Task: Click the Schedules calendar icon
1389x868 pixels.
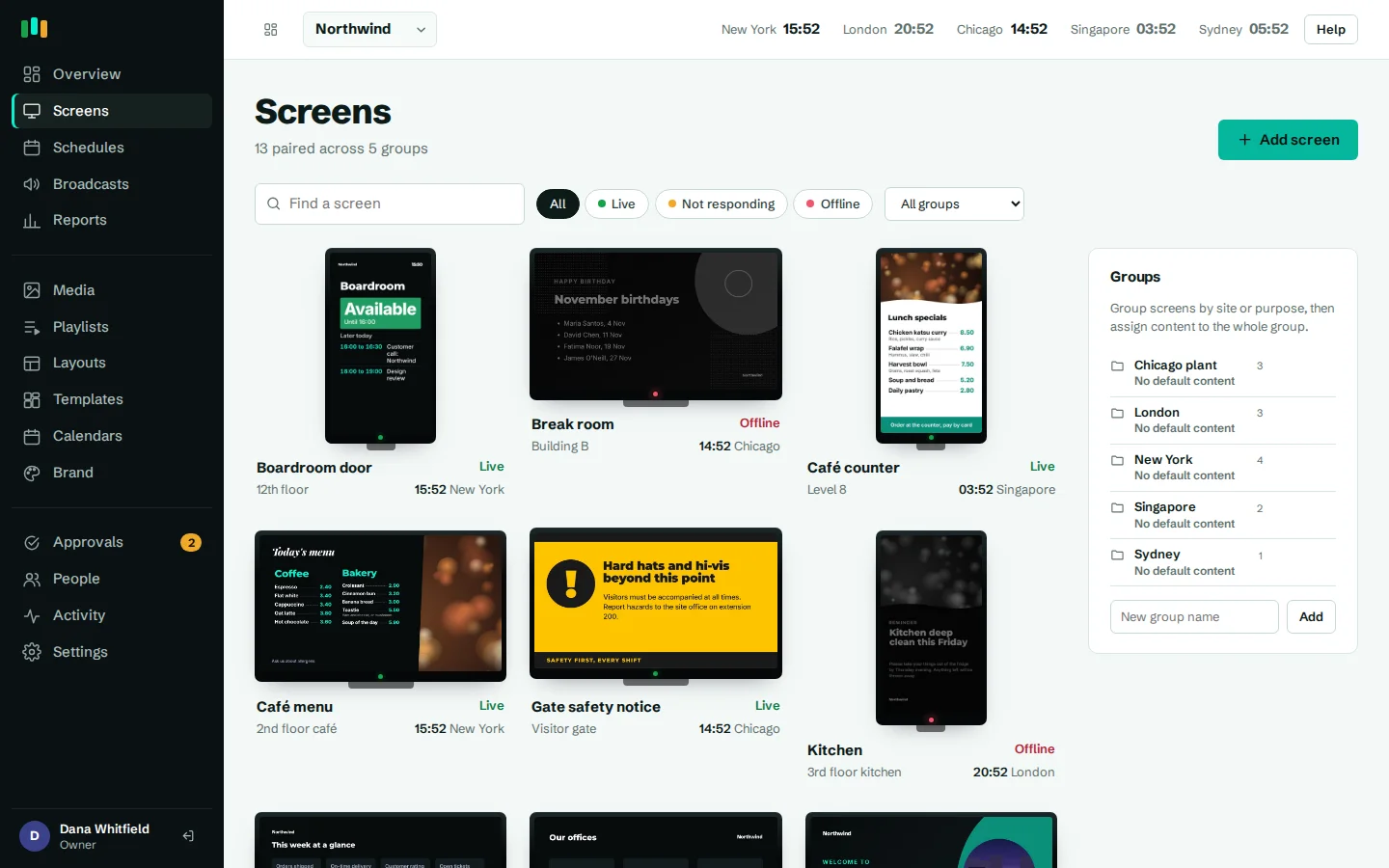Action: (32, 148)
